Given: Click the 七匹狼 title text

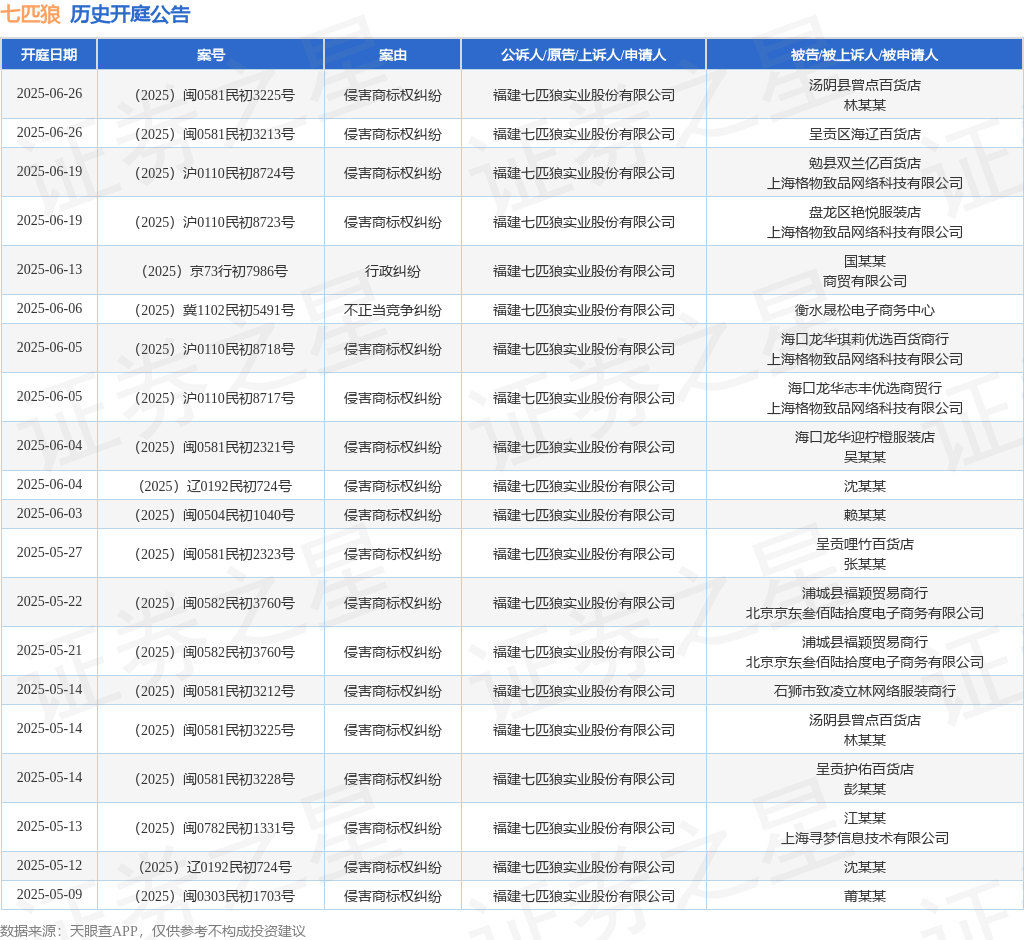Looking at the screenshot, I should [31, 14].
